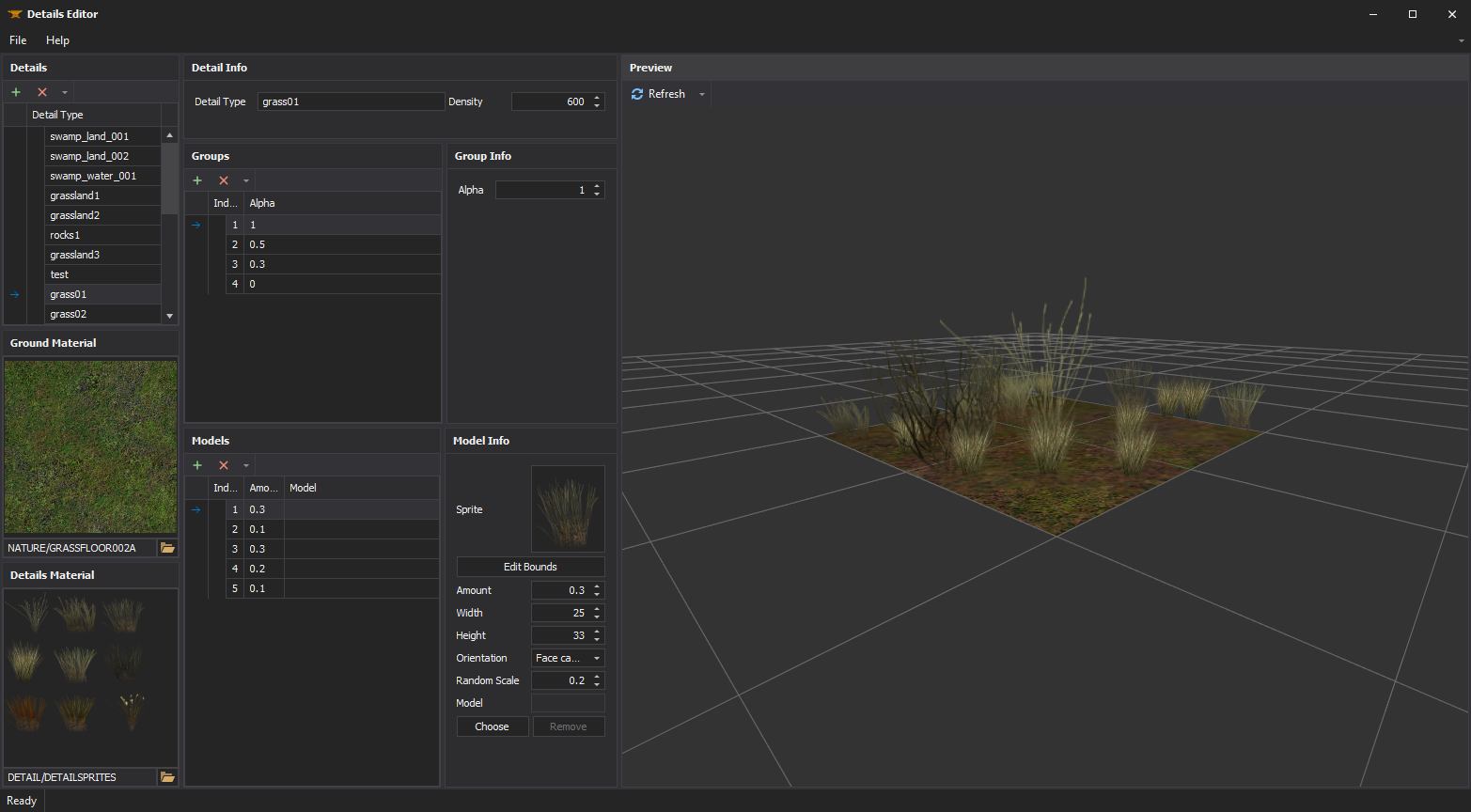This screenshot has height=812, width=1471.
Task: Add a new model with the plus icon
Action: (x=197, y=465)
